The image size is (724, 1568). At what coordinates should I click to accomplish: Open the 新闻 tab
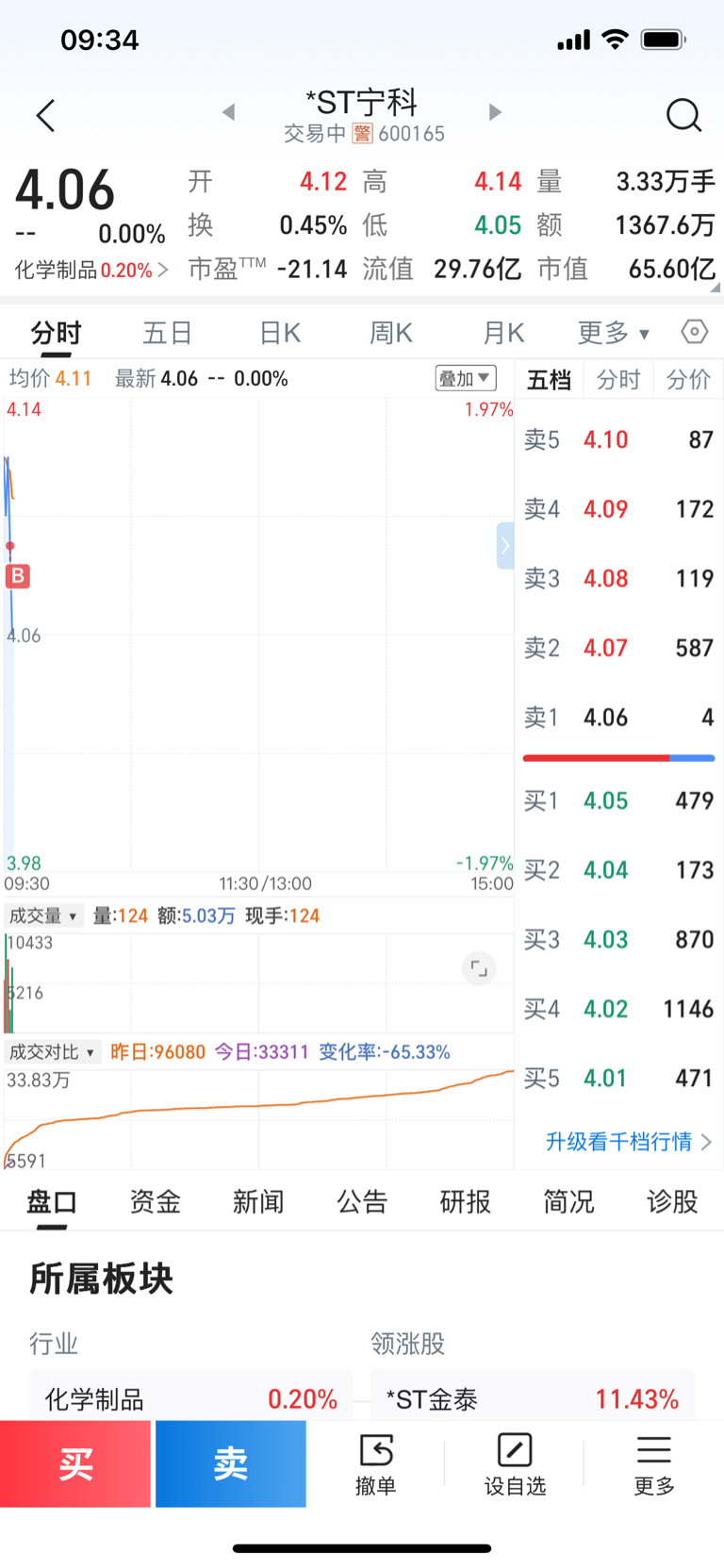pos(258,1201)
